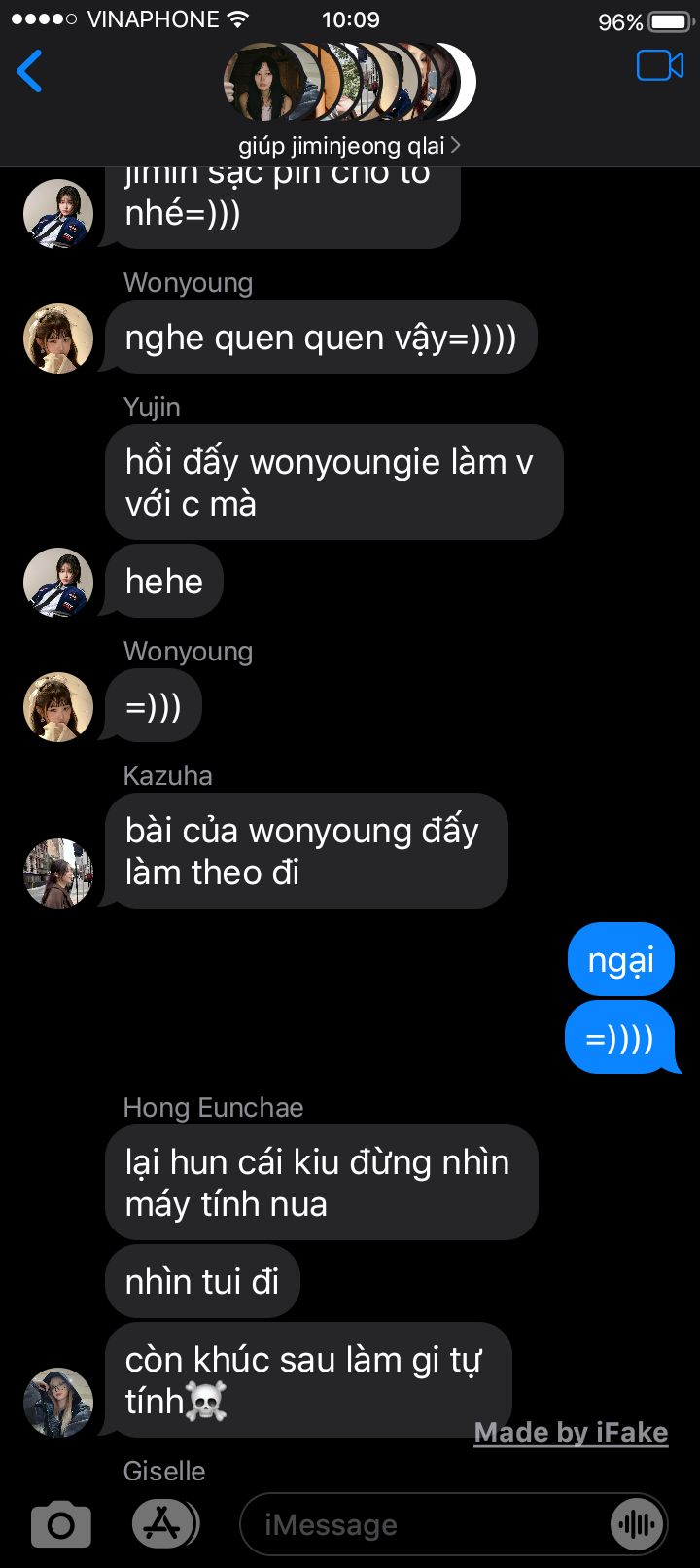Open the App Store apps drawer icon

164,1524
